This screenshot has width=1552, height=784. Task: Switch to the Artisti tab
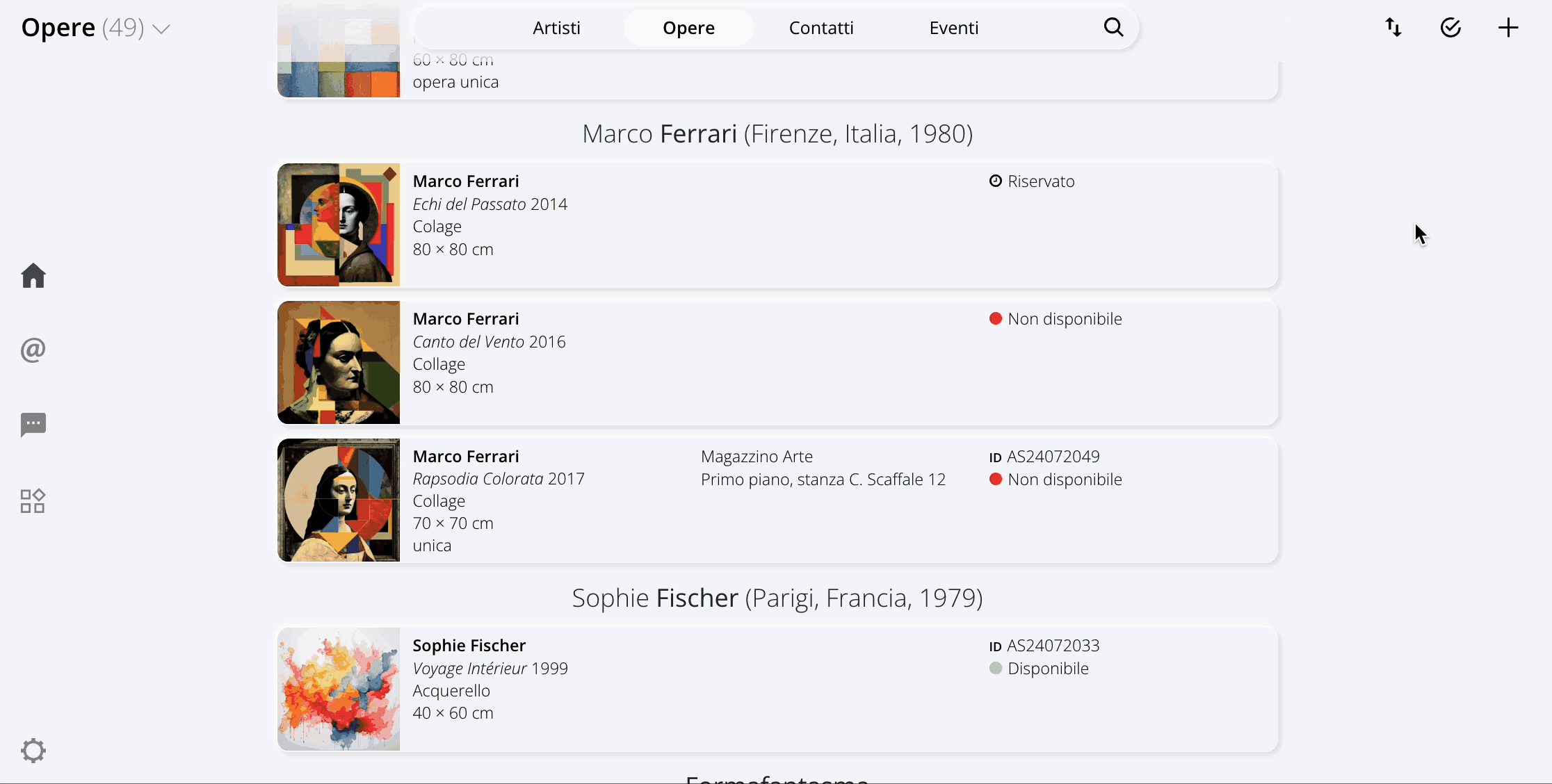(556, 28)
